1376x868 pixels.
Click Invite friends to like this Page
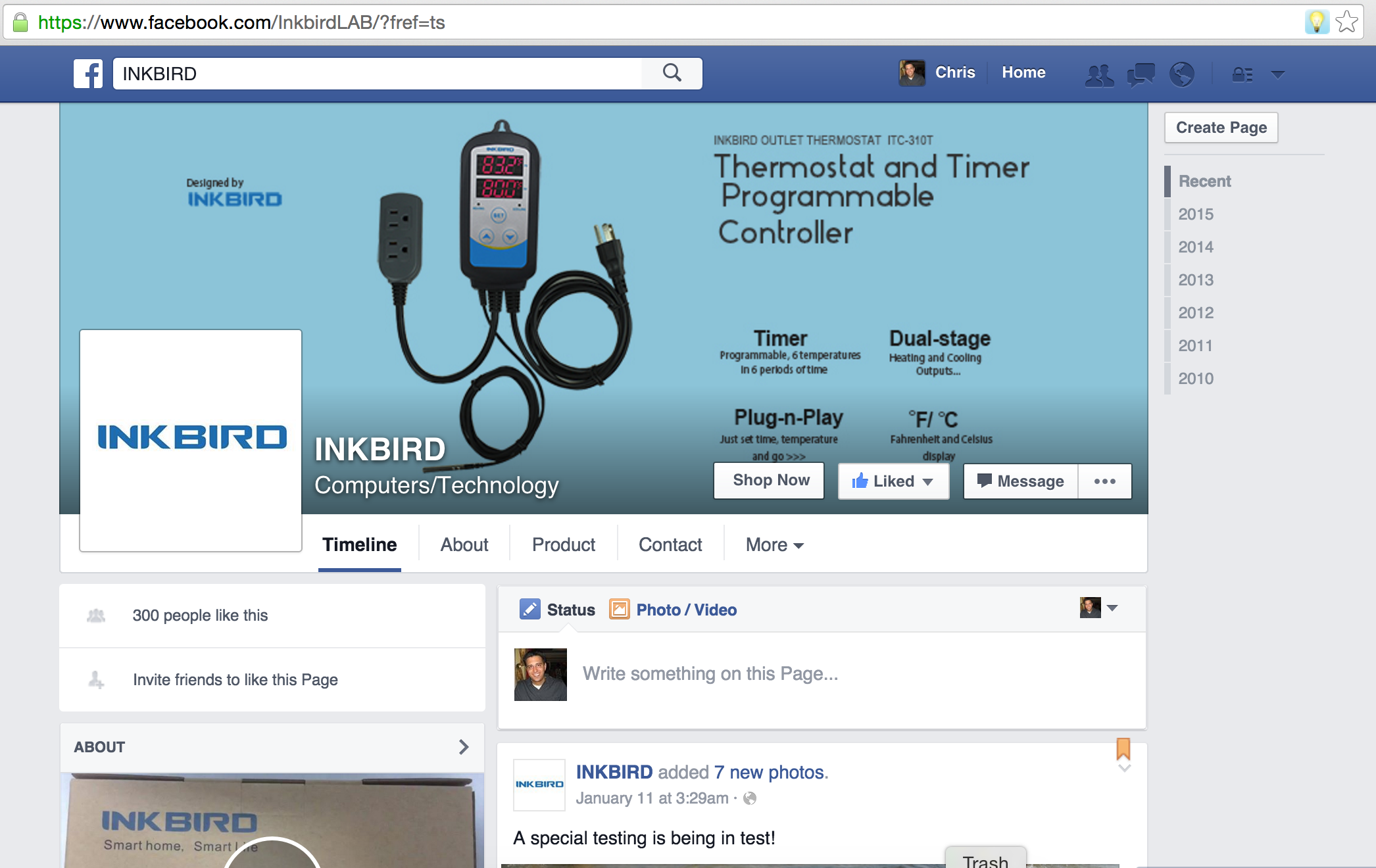(235, 680)
